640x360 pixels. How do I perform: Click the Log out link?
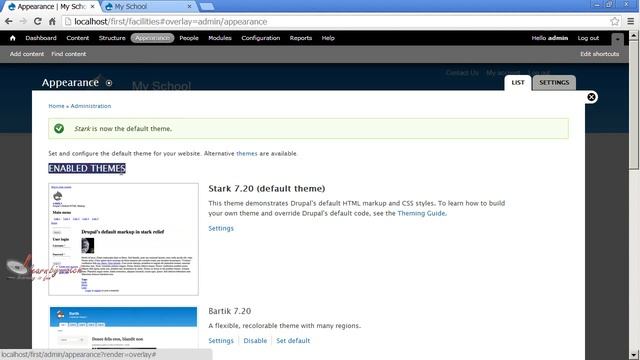pos(588,38)
